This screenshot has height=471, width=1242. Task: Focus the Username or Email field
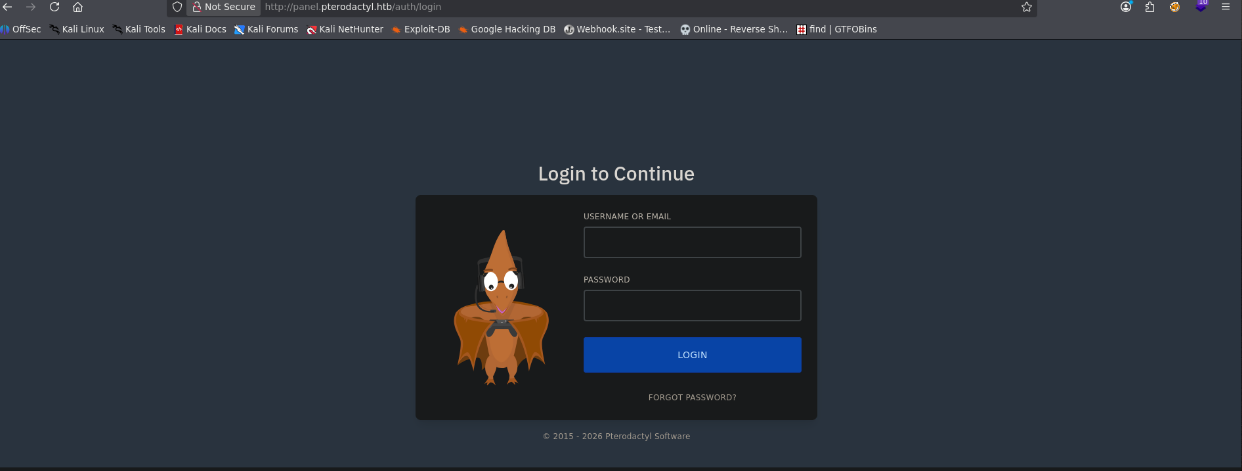692,242
